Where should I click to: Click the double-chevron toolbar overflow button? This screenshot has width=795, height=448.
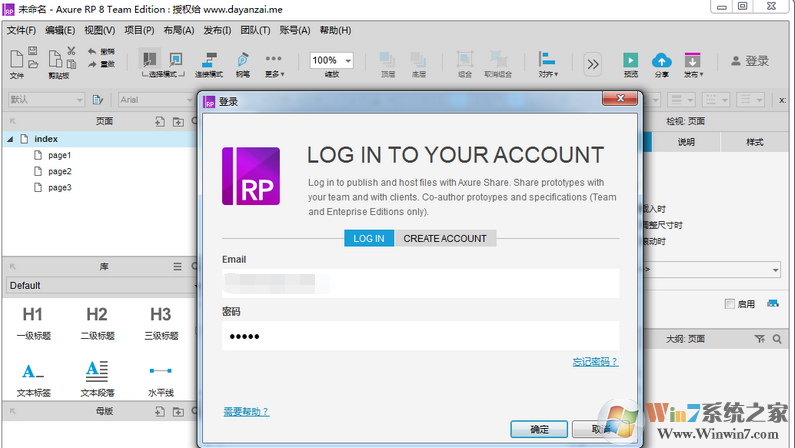[x=593, y=64]
